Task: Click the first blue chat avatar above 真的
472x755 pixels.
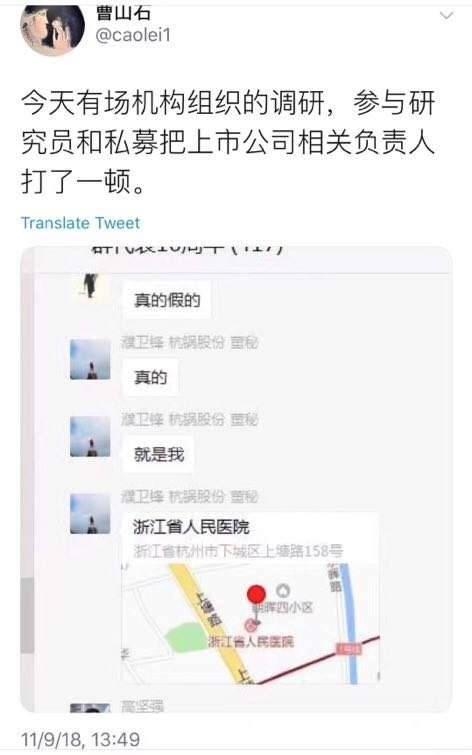Action: [90, 359]
